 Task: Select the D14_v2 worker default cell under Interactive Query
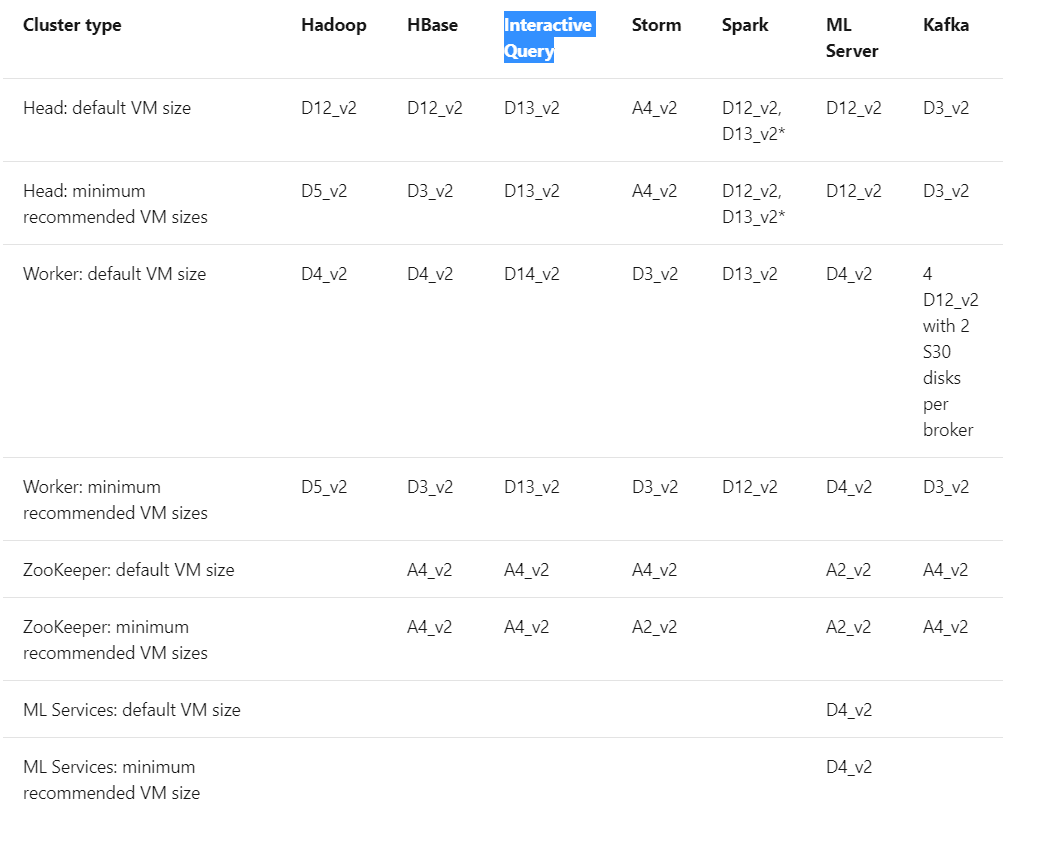531,273
